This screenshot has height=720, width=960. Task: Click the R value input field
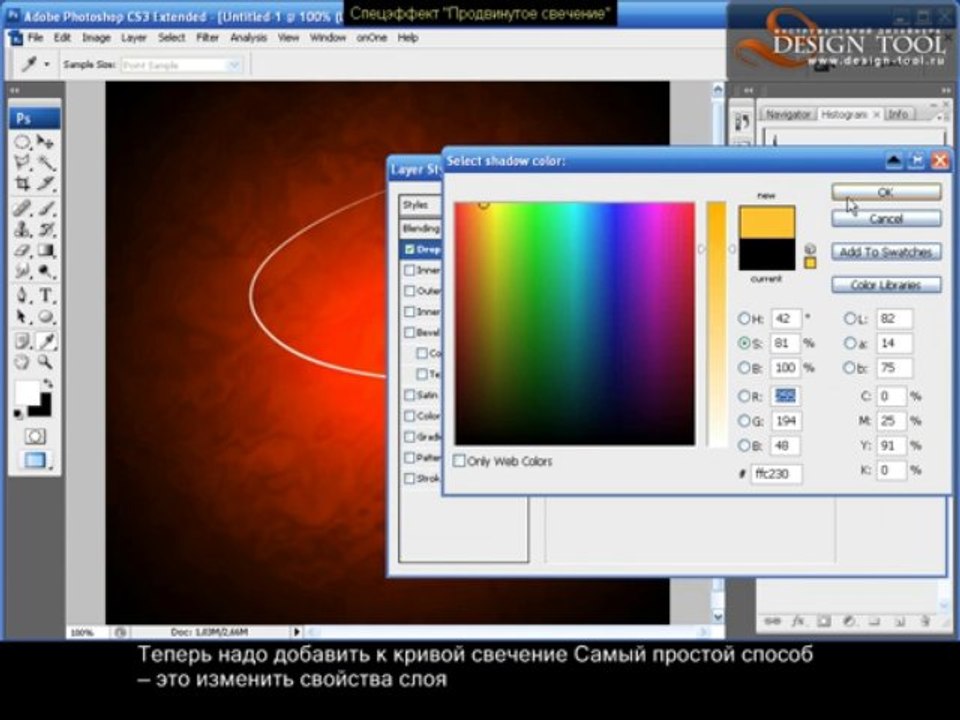(786, 396)
